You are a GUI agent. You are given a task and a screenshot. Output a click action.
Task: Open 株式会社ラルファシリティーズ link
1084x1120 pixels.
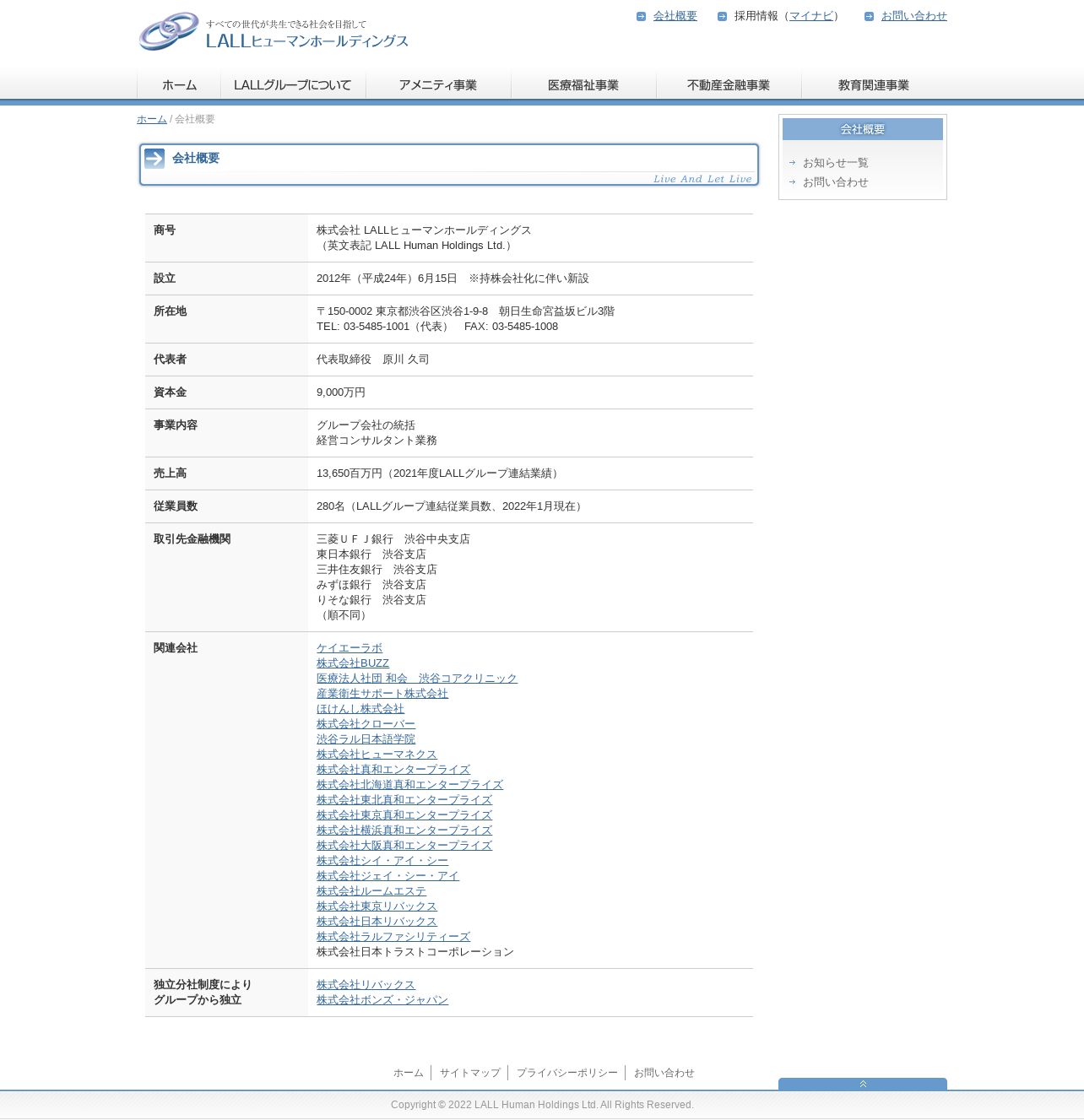click(393, 937)
